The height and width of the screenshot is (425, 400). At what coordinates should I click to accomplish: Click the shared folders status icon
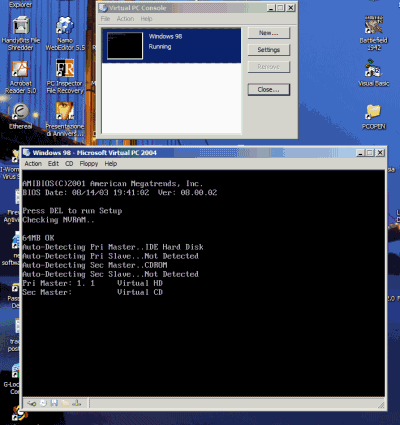66,403
